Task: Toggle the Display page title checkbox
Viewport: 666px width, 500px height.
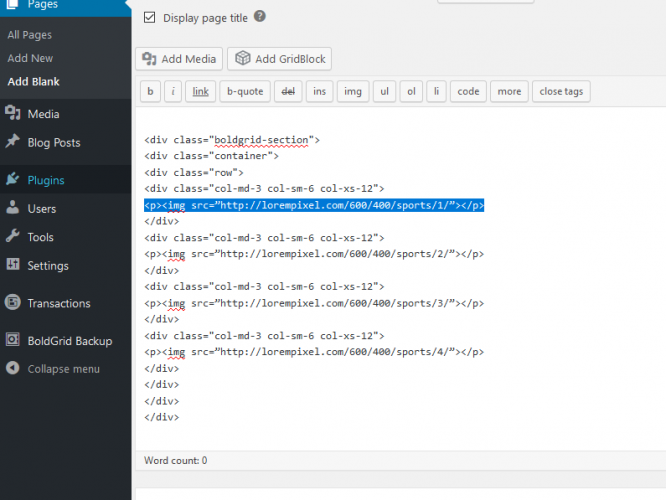Action: (x=149, y=17)
